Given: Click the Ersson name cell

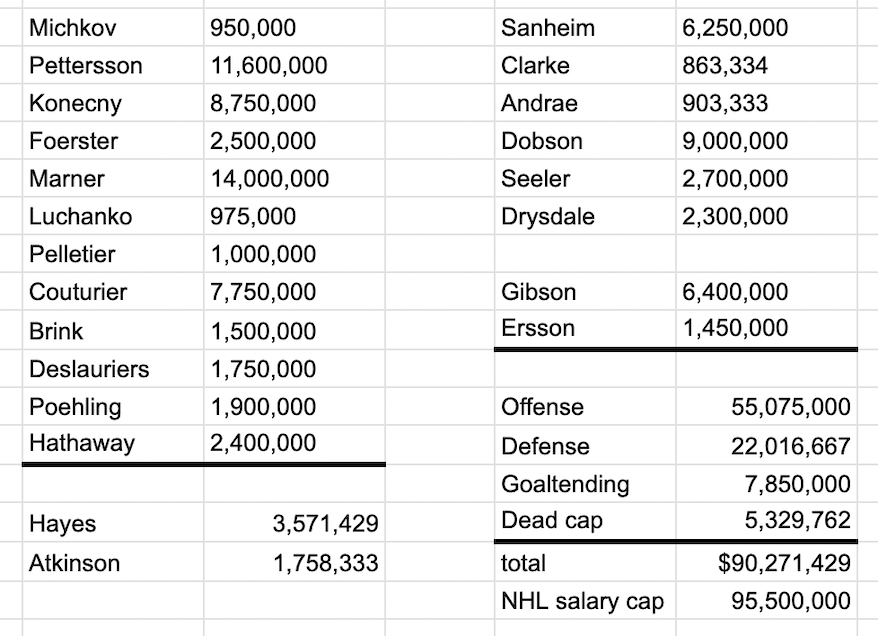Looking at the screenshot, I should [x=584, y=329].
